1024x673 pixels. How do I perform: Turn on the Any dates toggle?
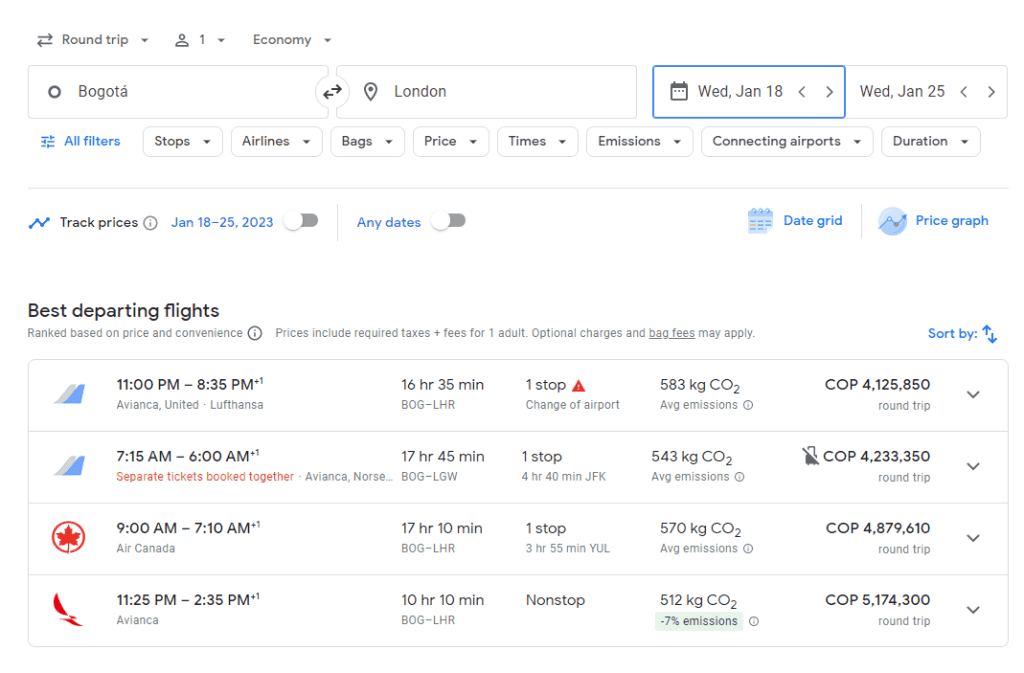pos(447,221)
